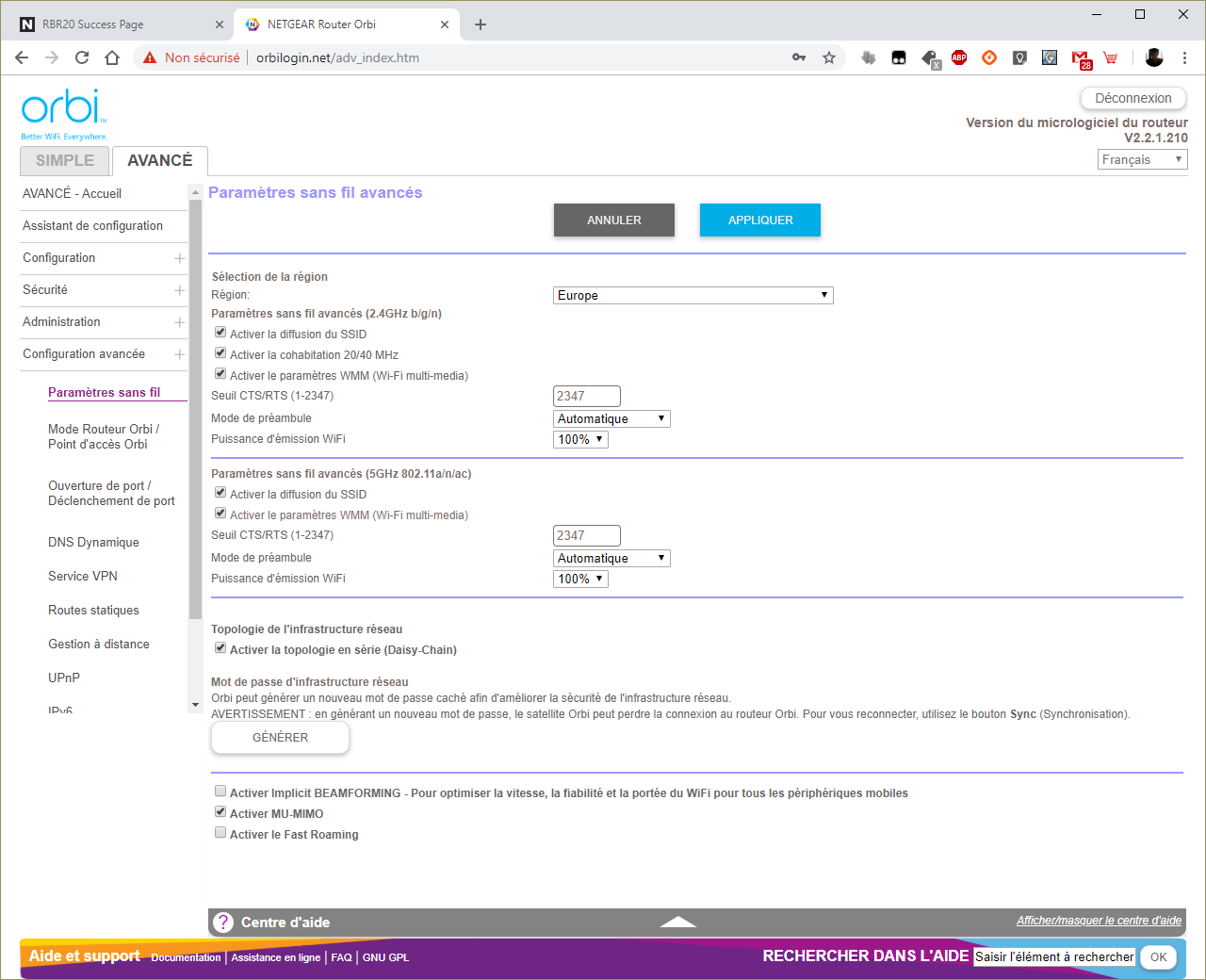The image size is (1206, 980).
Task: Close the RBR20 Success Page tab
Action: (220, 24)
